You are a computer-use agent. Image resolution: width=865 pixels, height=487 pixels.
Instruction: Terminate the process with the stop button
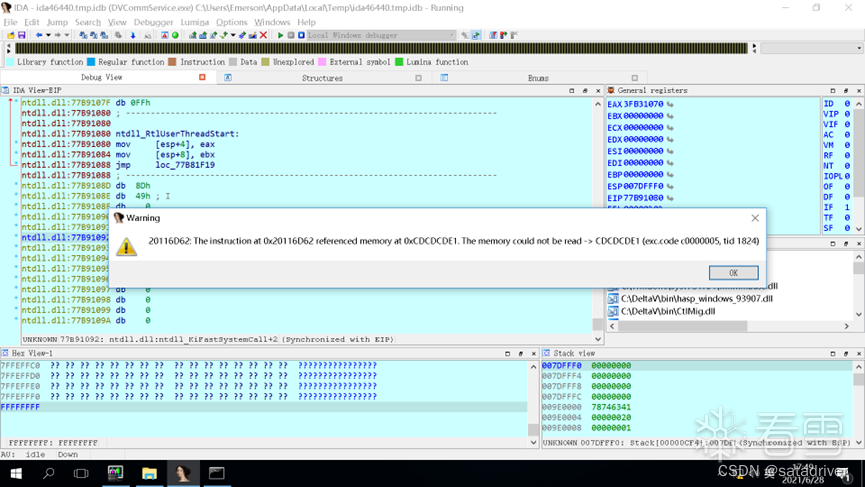[x=301, y=35]
